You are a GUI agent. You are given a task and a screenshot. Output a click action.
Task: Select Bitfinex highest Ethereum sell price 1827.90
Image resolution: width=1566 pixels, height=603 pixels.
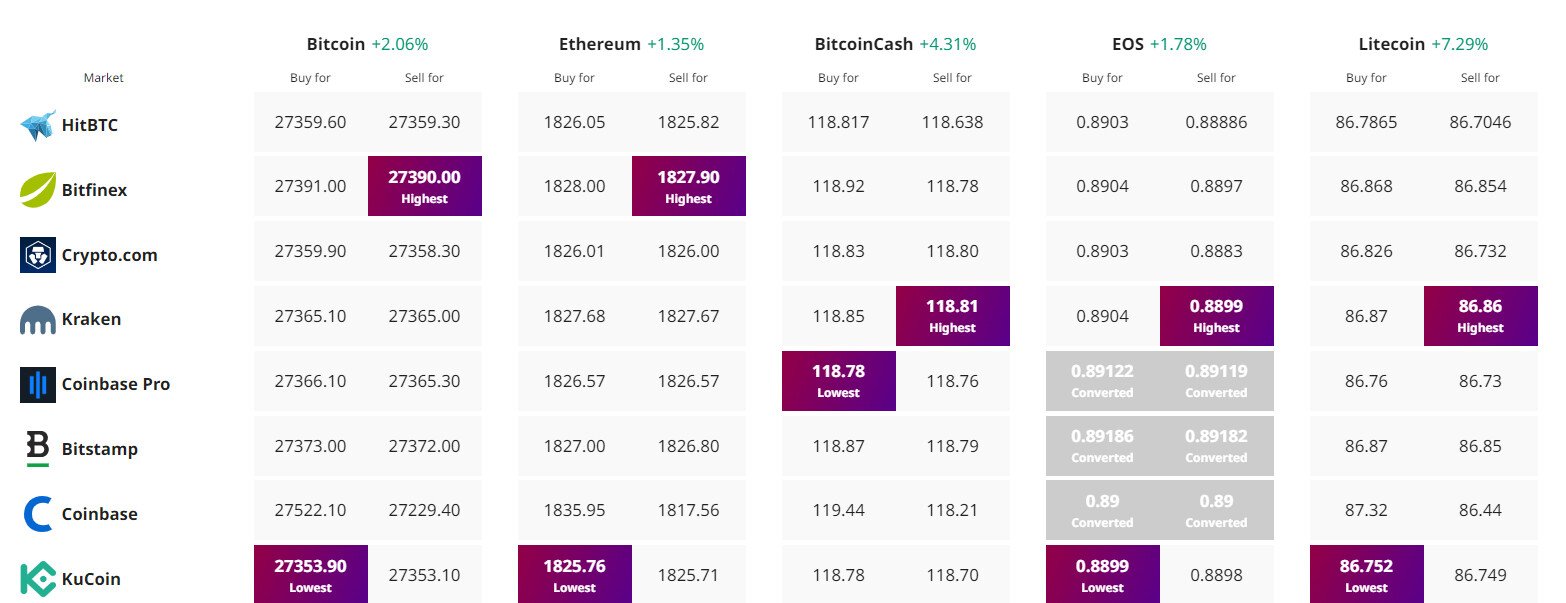pos(689,186)
